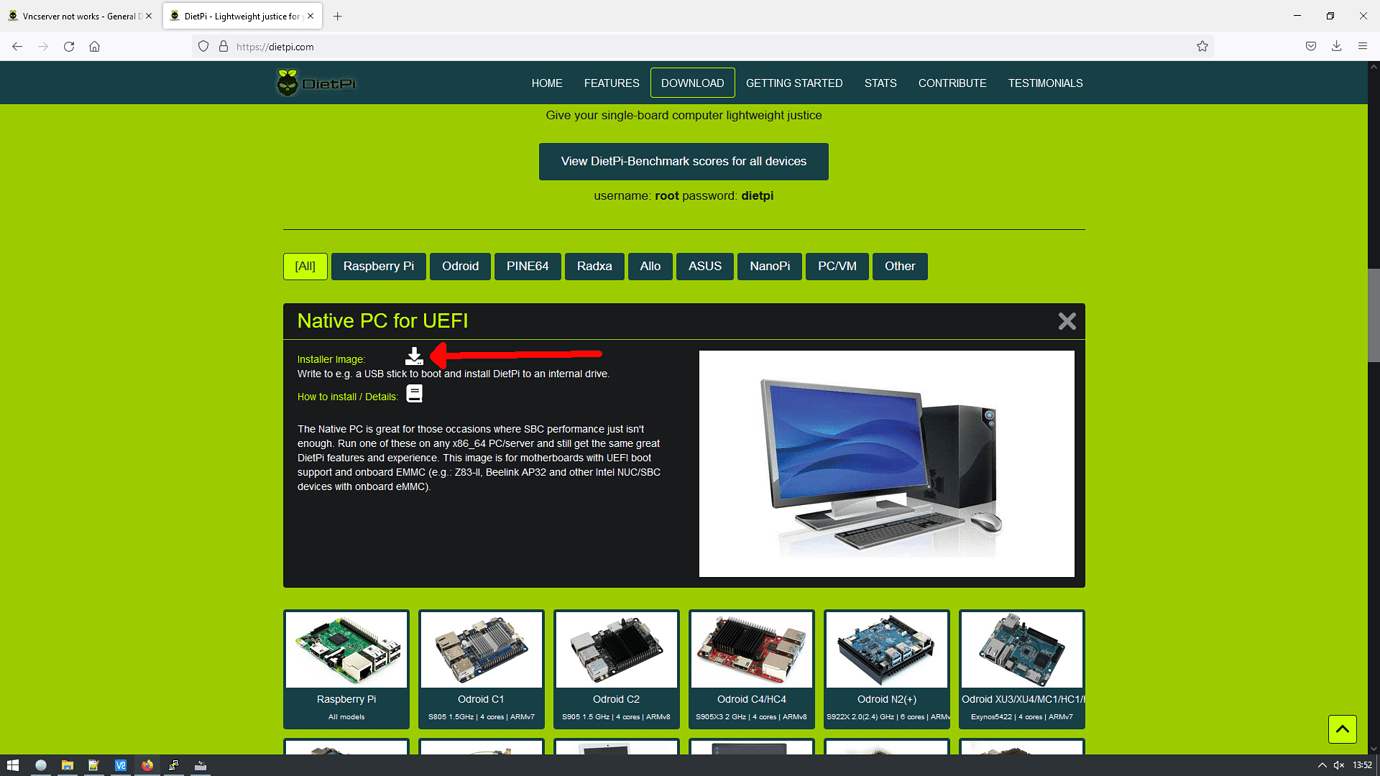Screen dimensions: 1380x776
Task: Filter devices by PC/VM
Action: (x=837, y=266)
